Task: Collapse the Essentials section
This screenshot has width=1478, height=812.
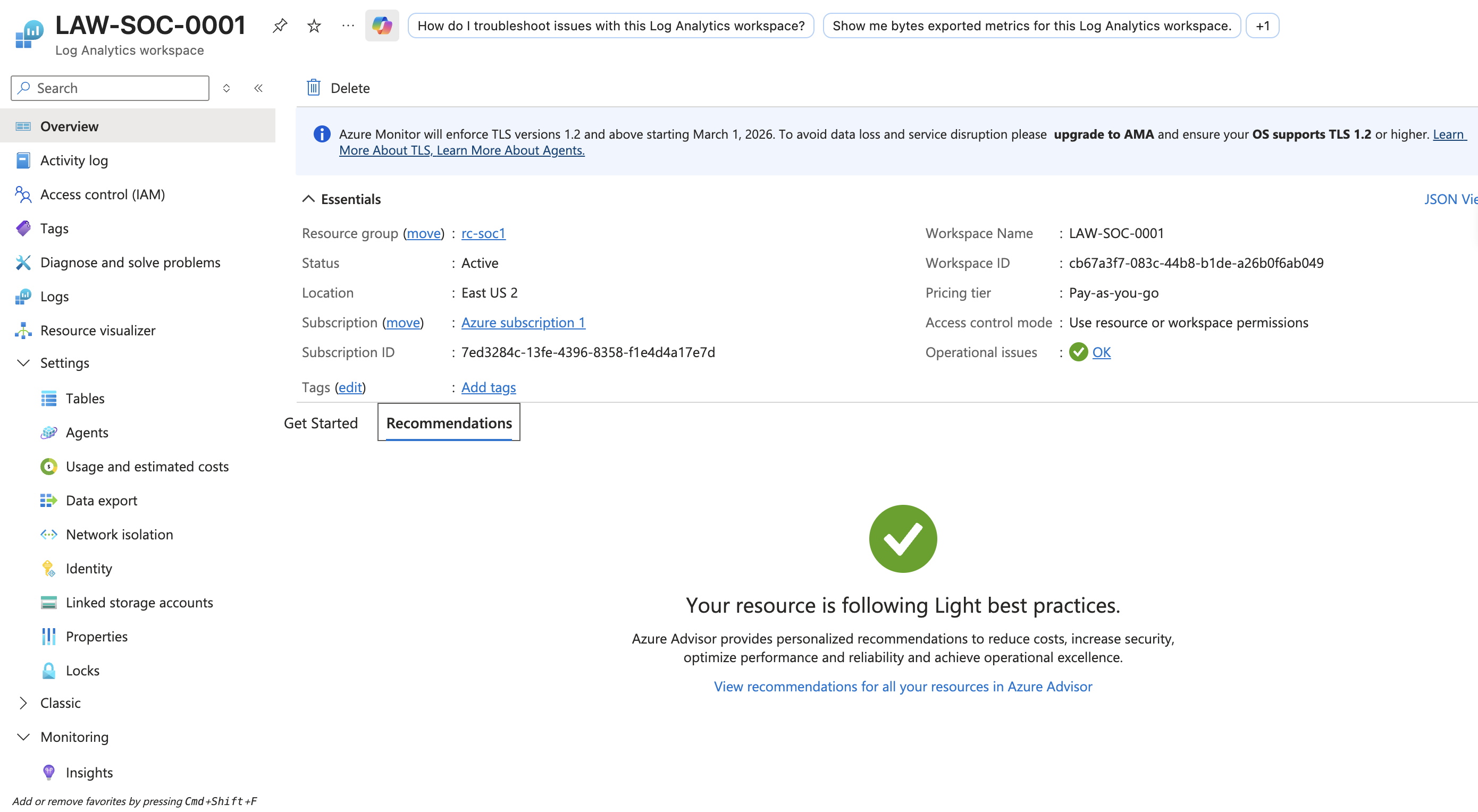Action: [x=308, y=199]
